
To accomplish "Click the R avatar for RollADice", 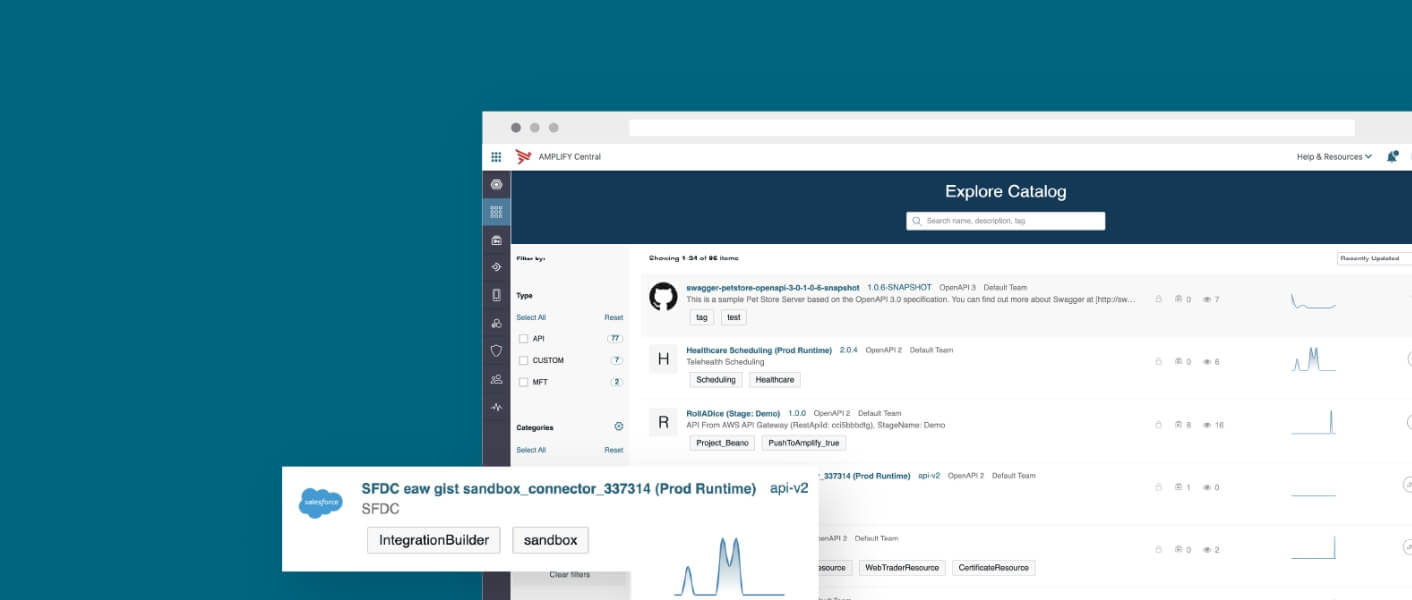I will pos(663,422).
